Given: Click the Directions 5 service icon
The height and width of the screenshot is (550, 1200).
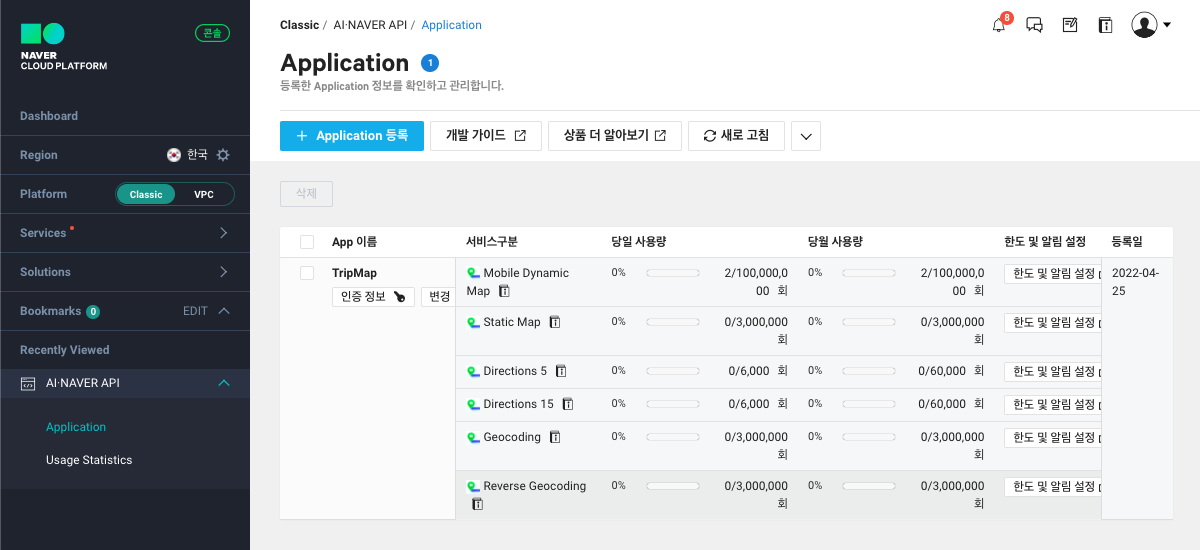Looking at the screenshot, I should tap(473, 371).
